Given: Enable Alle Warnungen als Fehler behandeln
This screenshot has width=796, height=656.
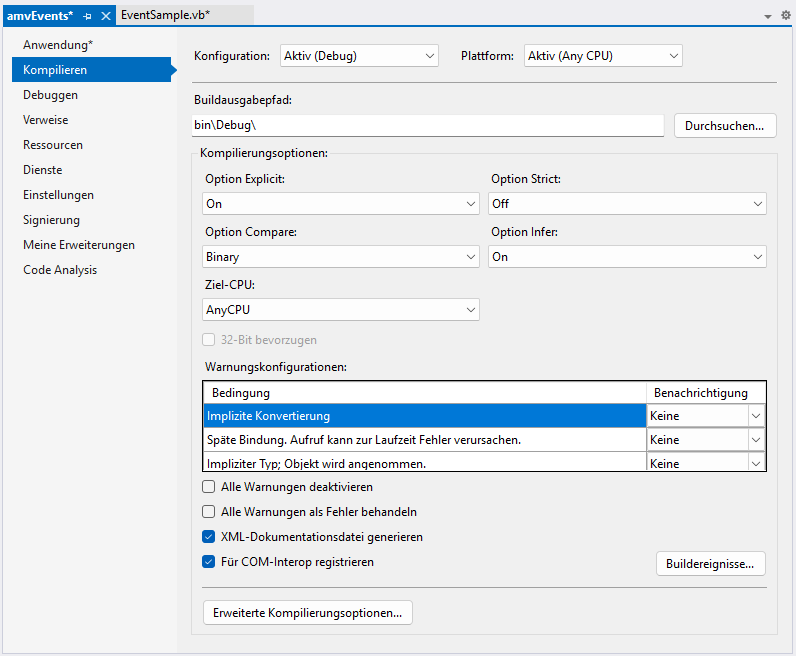Looking at the screenshot, I should tap(209, 512).
